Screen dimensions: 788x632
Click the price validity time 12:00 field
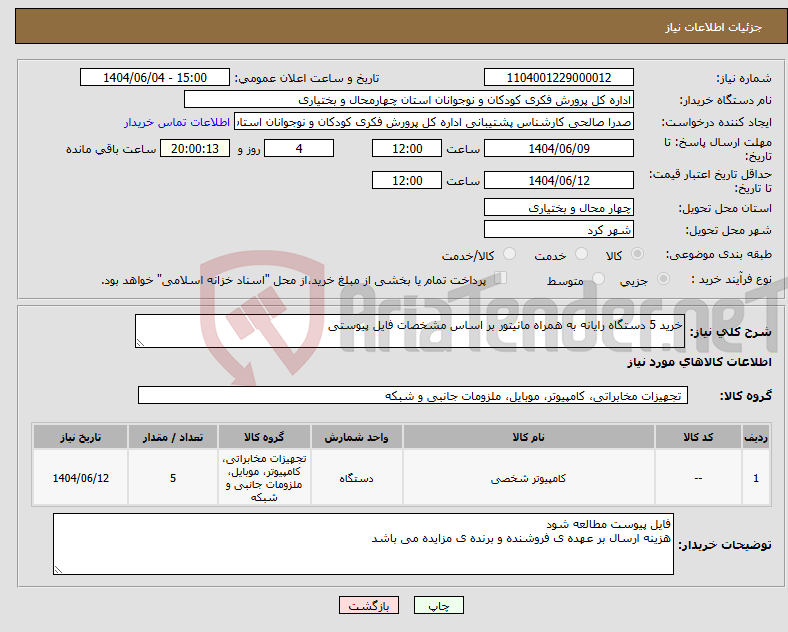pyautogui.click(x=407, y=180)
